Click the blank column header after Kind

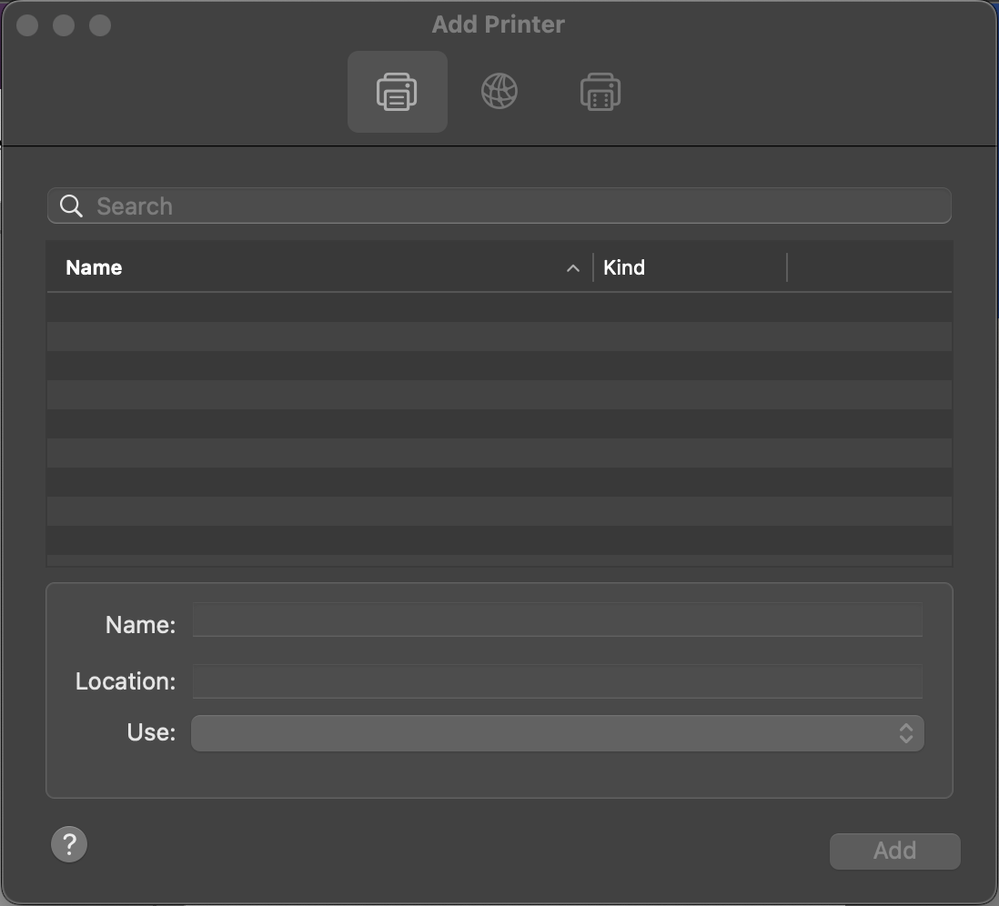pyautogui.click(x=868, y=268)
